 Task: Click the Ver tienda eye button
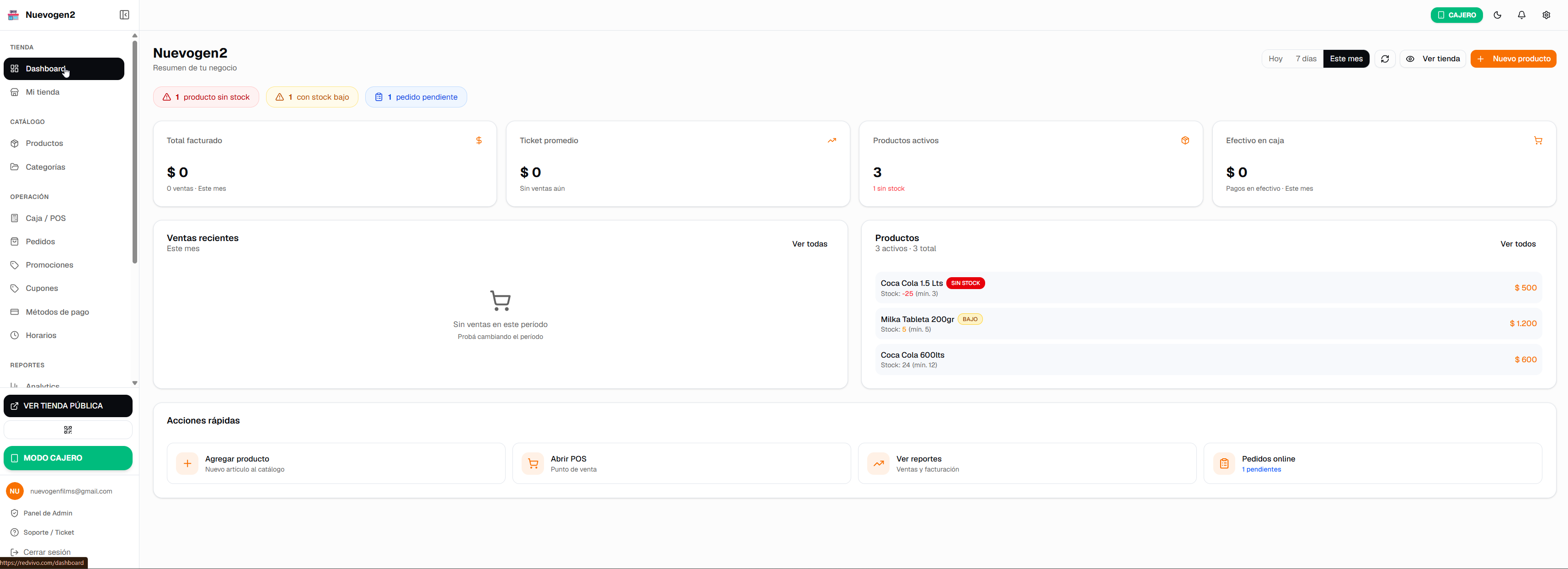pos(1432,59)
